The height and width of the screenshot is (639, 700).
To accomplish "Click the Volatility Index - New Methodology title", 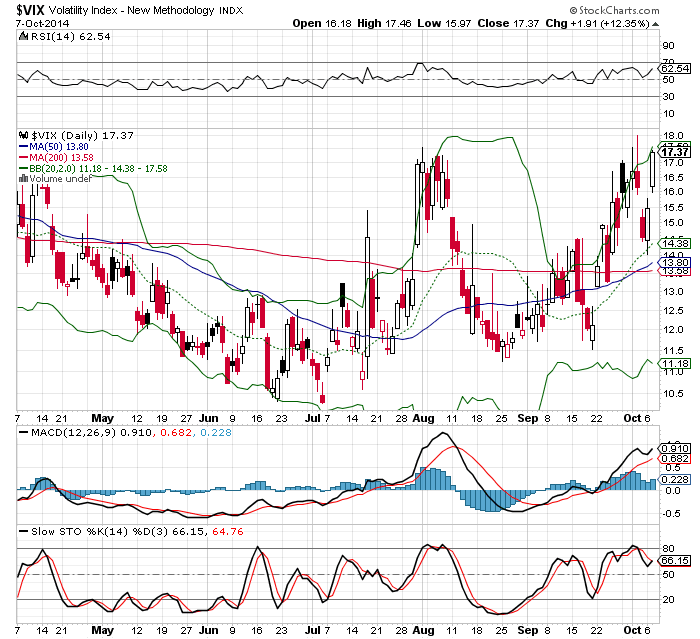I will coord(132,10).
